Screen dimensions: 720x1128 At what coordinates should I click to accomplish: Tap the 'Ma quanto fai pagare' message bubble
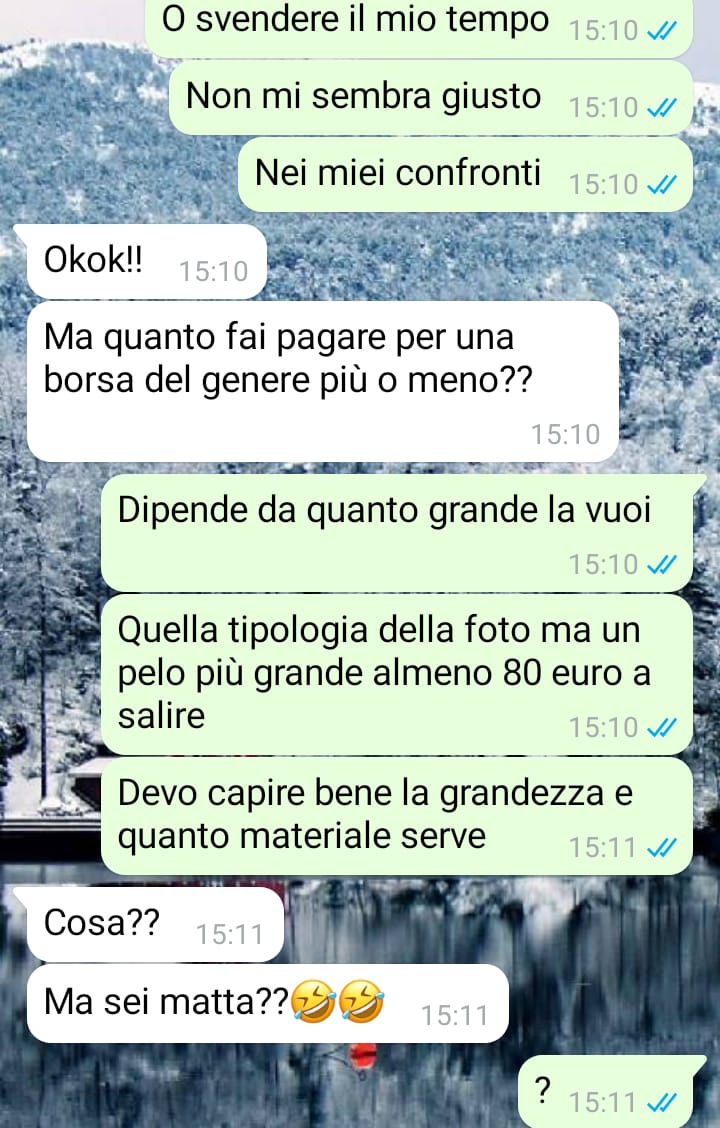click(323, 381)
